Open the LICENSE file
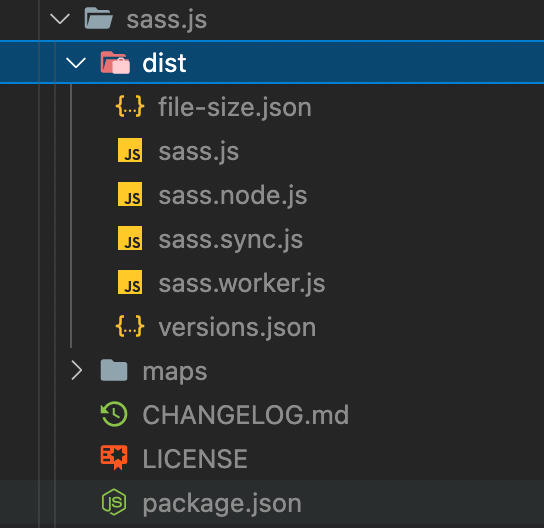The height and width of the screenshot is (528, 544). [195, 459]
